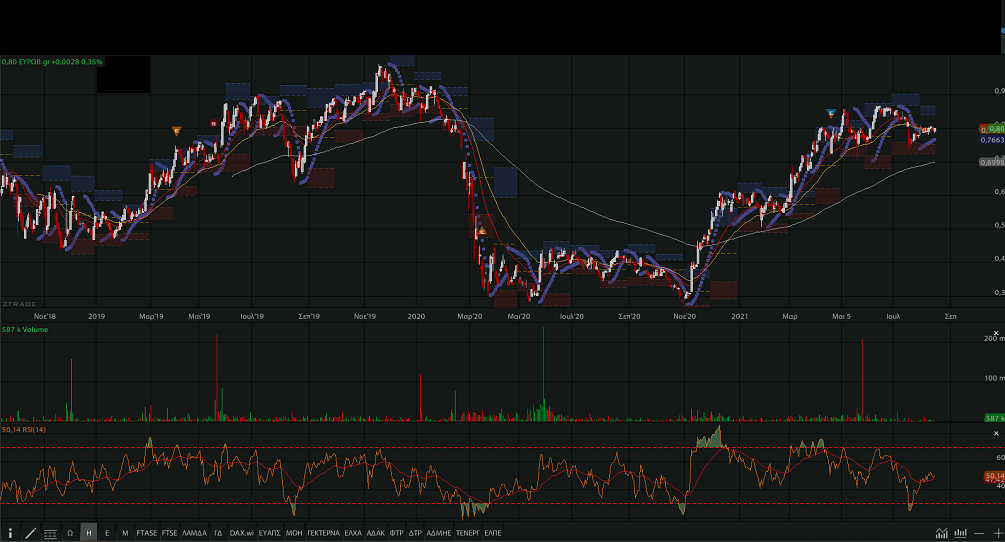Viewport: 1005px width, 542px height.
Task: Switch to the H timeframe
Action: (x=88, y=533)
